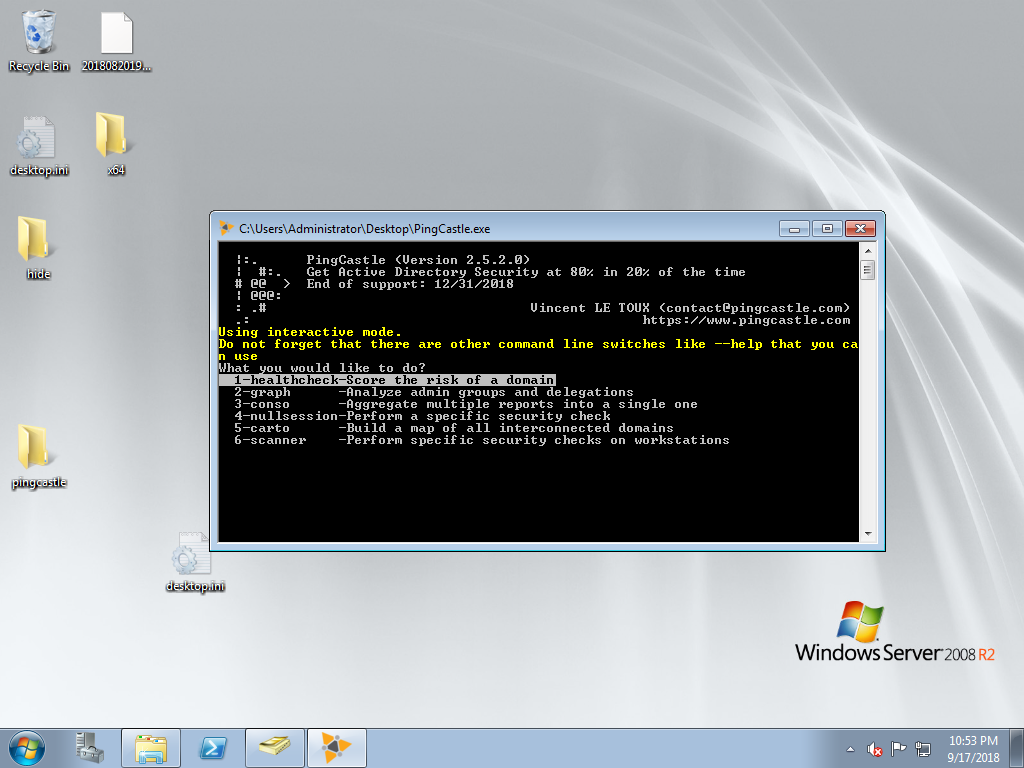Launch Server Manager from the taskbar
The width and height of the screenshot is (1024, 768).
89,747
